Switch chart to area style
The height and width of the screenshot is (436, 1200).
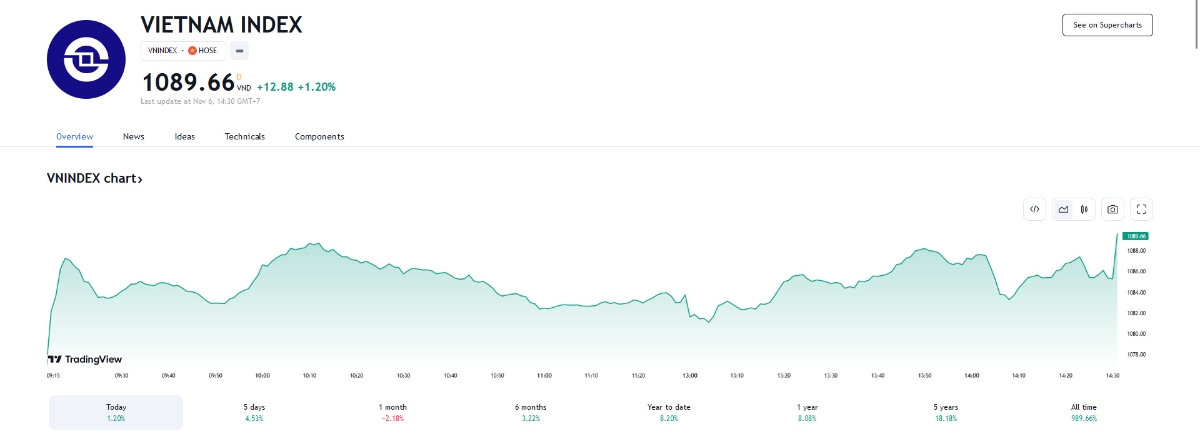[x=1063, y=209]
